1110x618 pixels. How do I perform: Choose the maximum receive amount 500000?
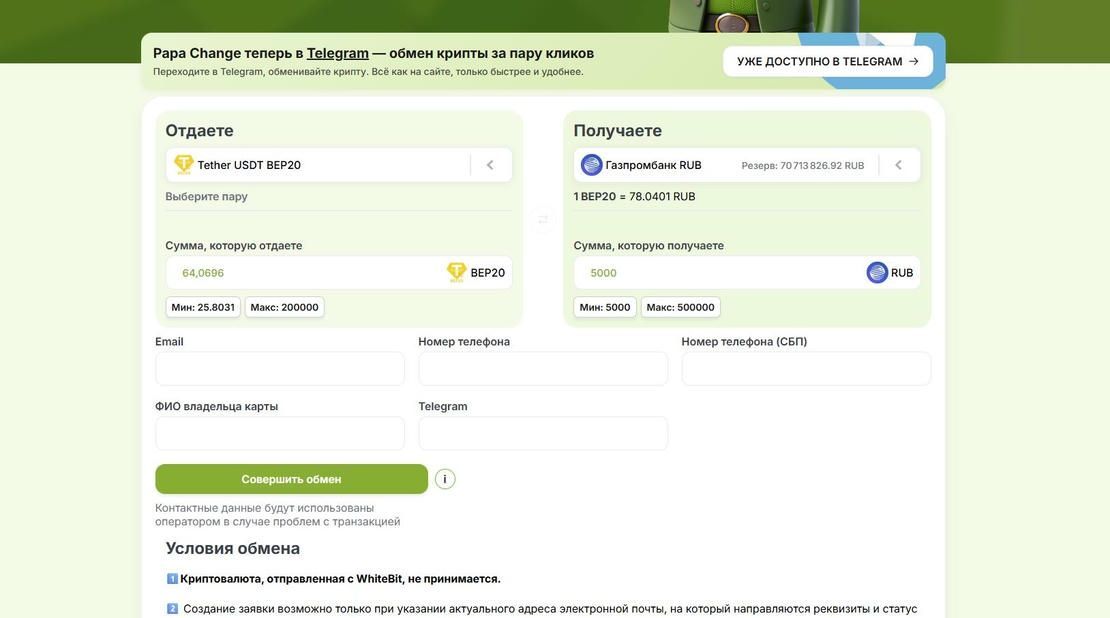[680, 307]
